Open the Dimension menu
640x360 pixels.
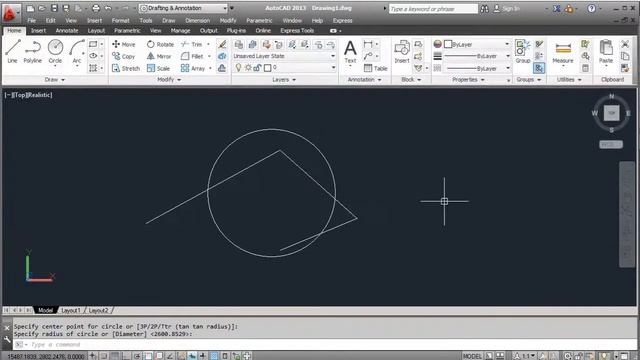pos(198,20)
